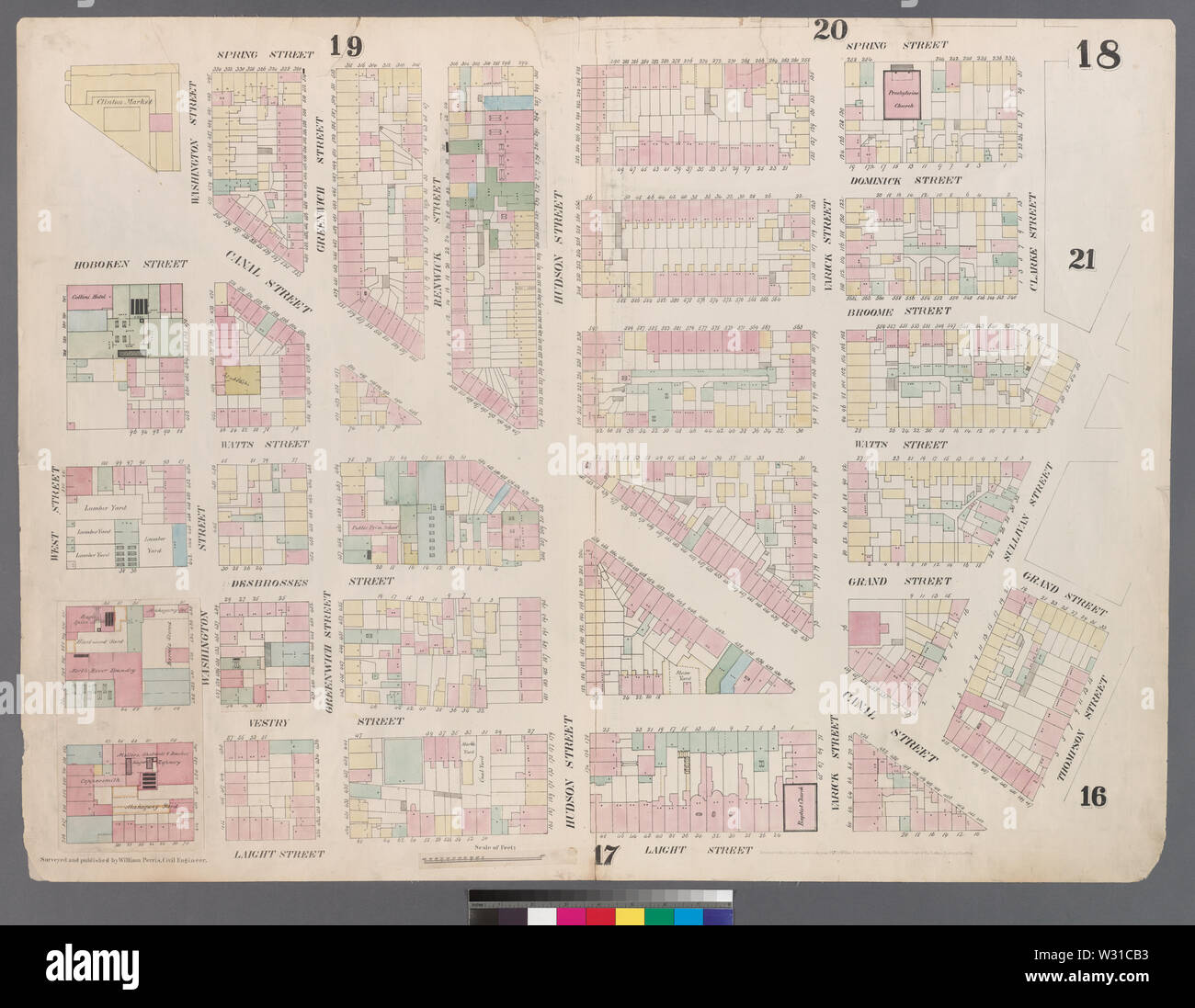The height and width of the screenshot is (1008, 1195).
Task: Click the Baptist Church building
Action: click(799, 806)
